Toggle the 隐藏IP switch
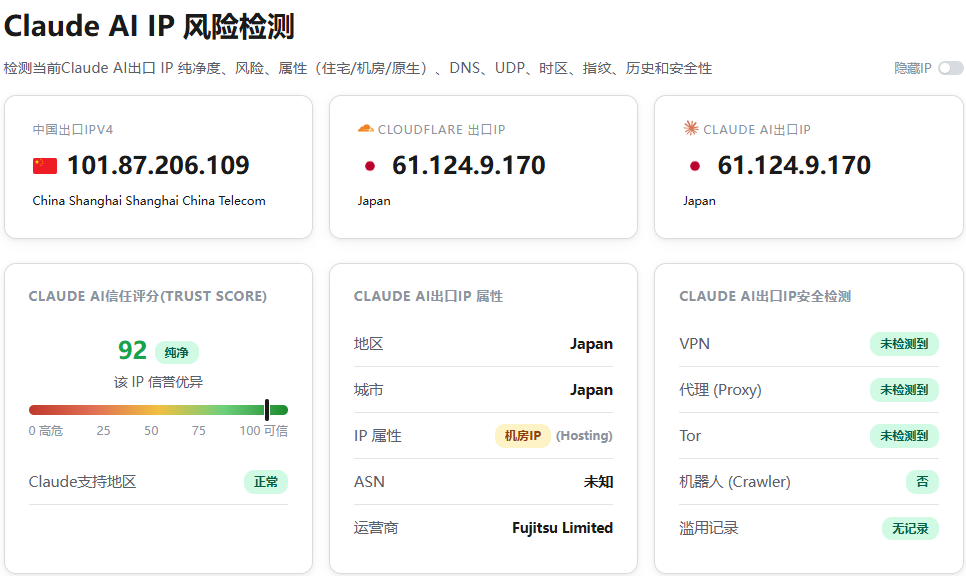The width and height of the screenshot is (966, 576). click(950, 68)
